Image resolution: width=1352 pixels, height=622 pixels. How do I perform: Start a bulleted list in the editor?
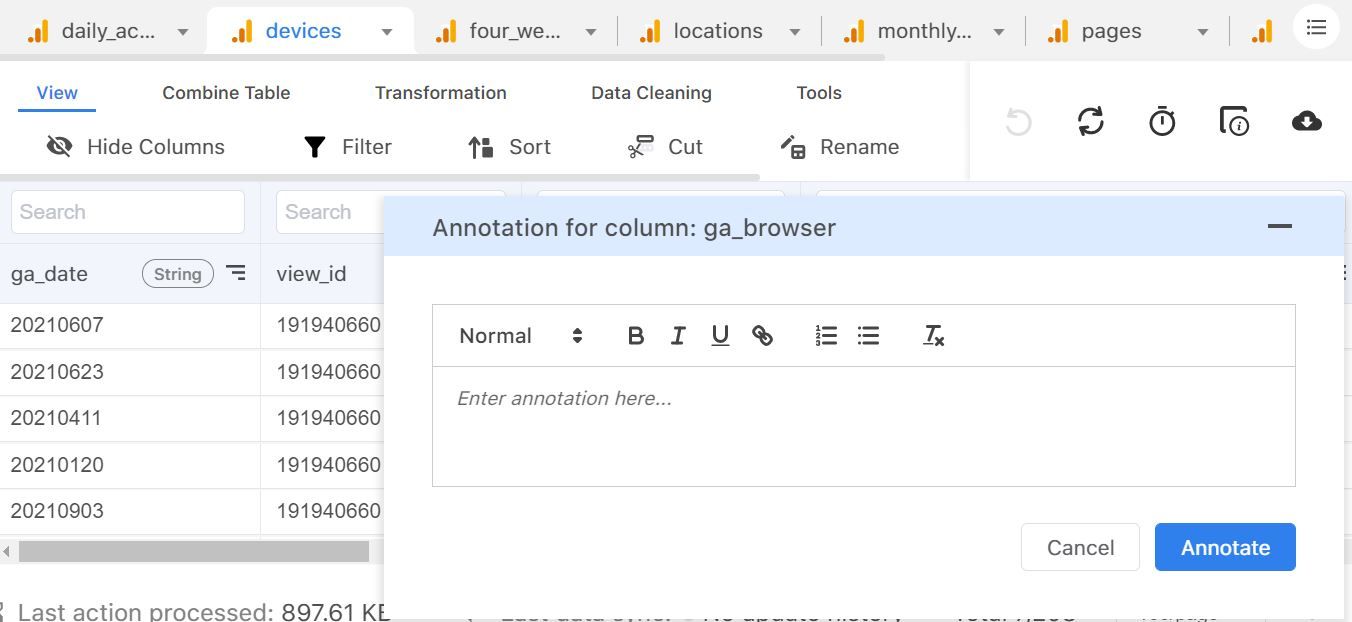pyautogui.click(x=868, y=335)
